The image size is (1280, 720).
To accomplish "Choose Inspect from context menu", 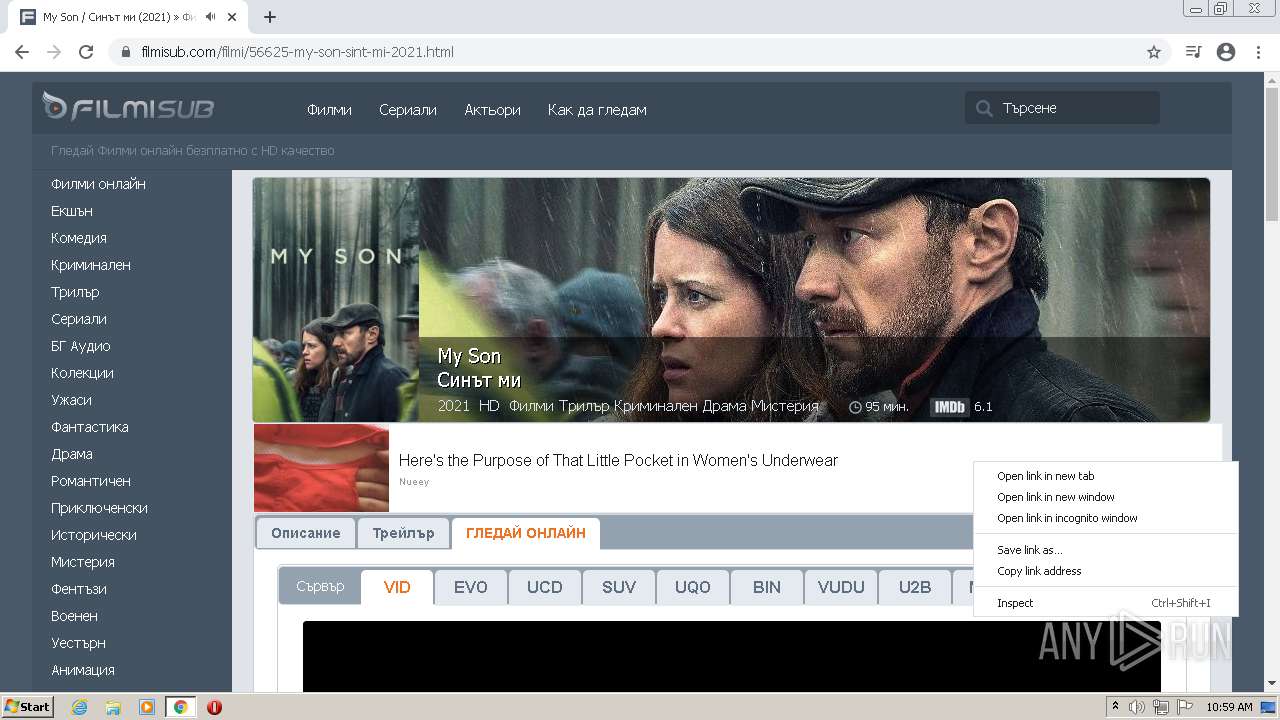I will click(x=1106, y=603).
